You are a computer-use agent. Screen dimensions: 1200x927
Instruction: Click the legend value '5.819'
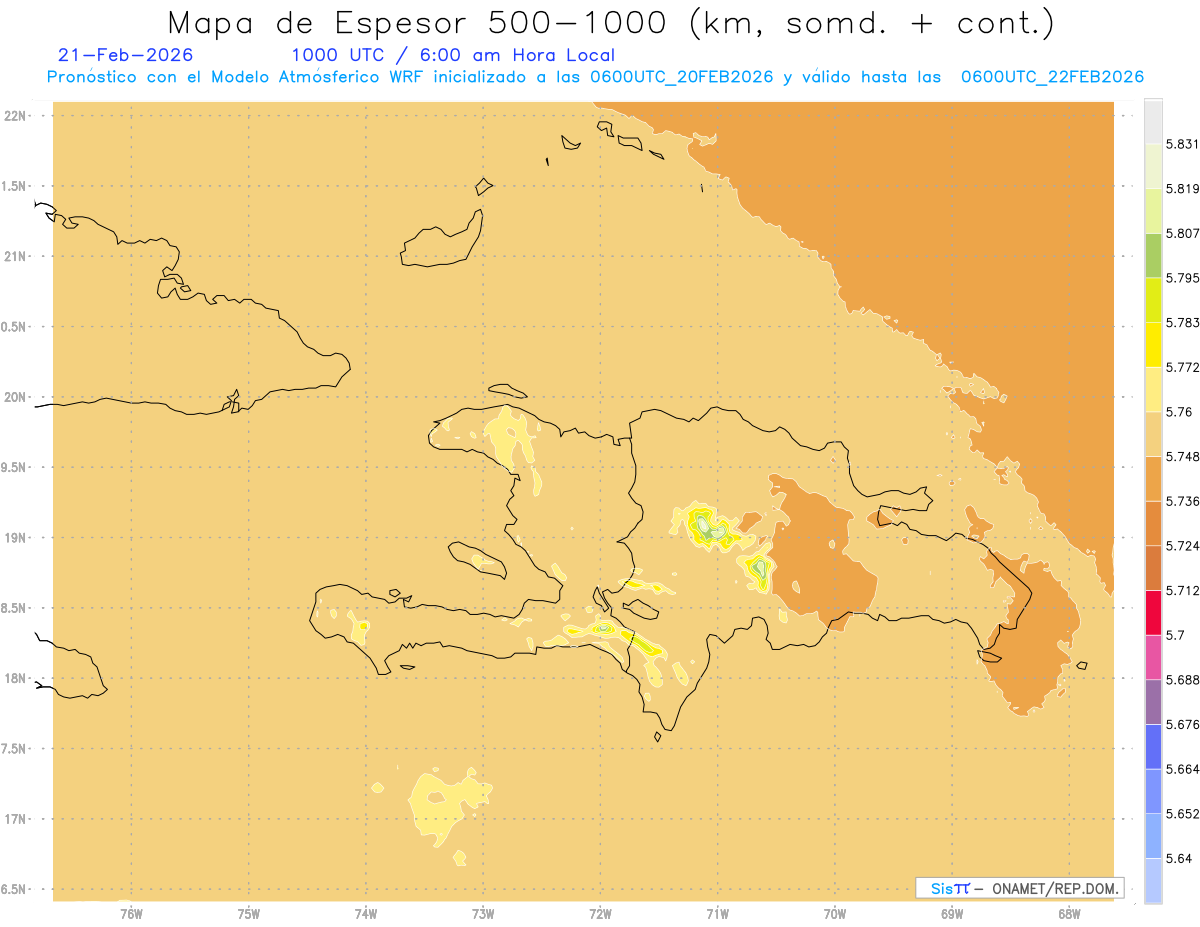(1182, 189)
